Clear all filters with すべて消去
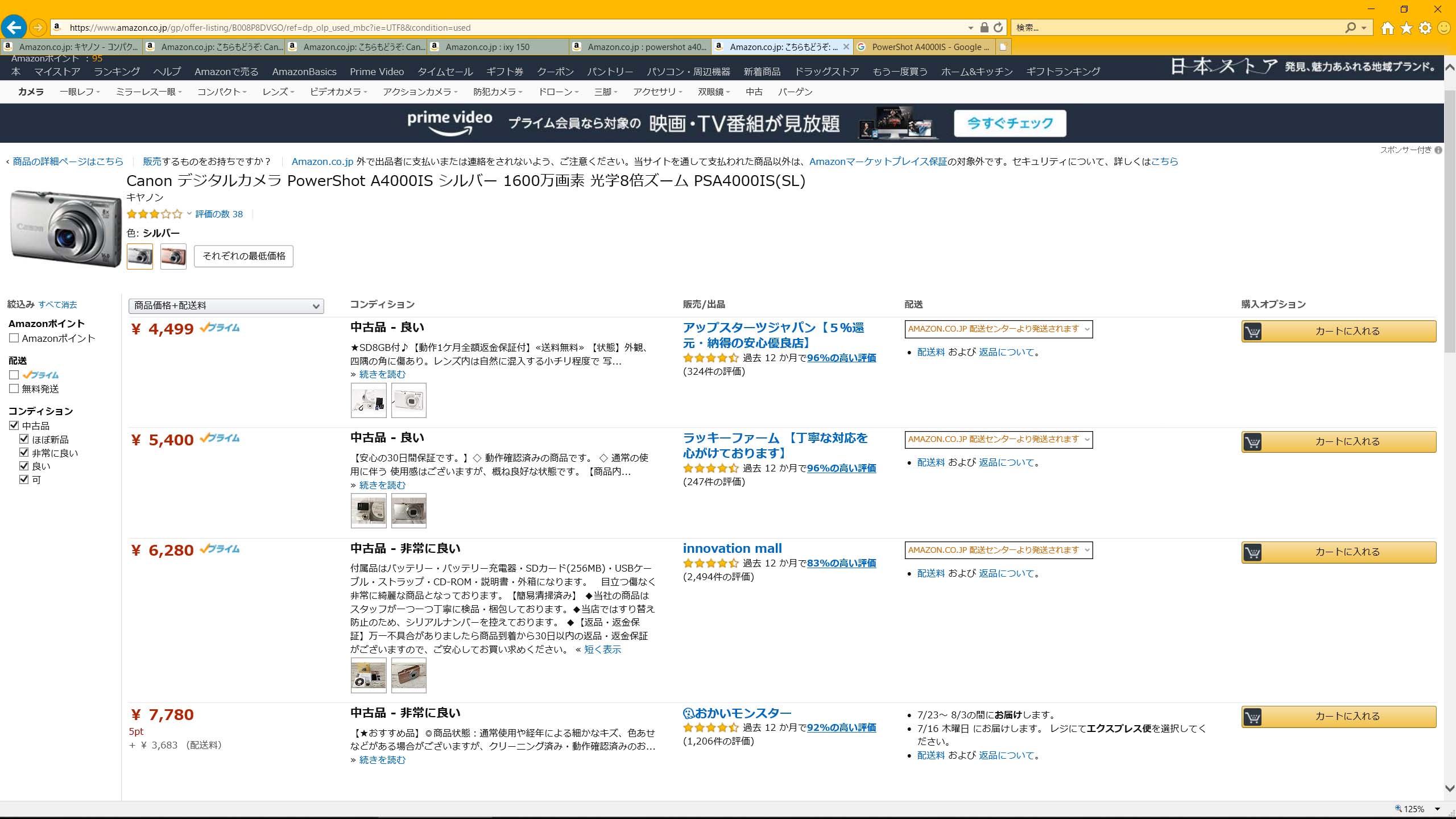This screenshot has width=1456, height=819. pos(57,305)
